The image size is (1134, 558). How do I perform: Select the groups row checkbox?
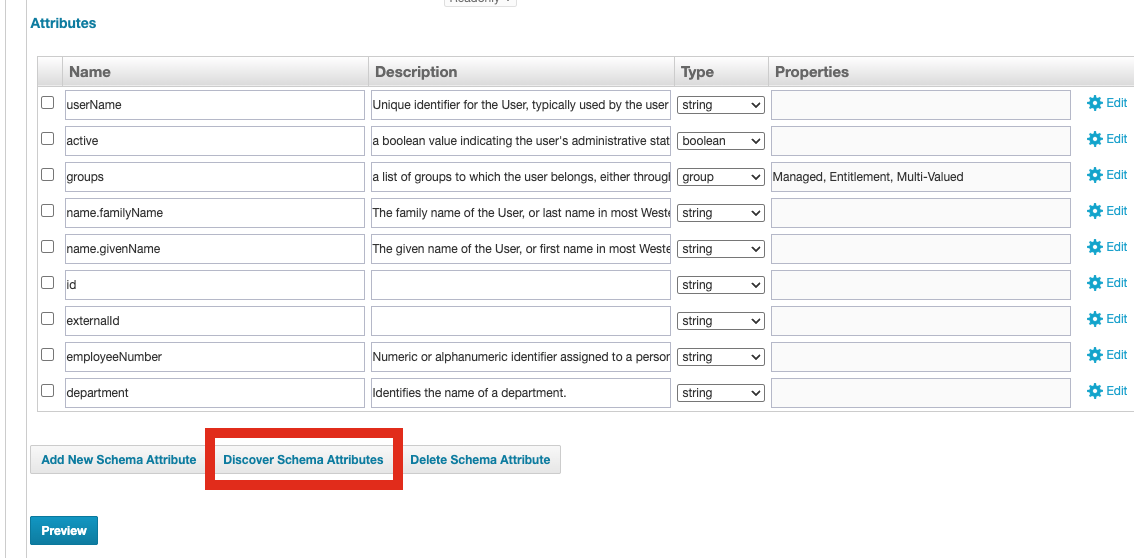pos(47,175)
